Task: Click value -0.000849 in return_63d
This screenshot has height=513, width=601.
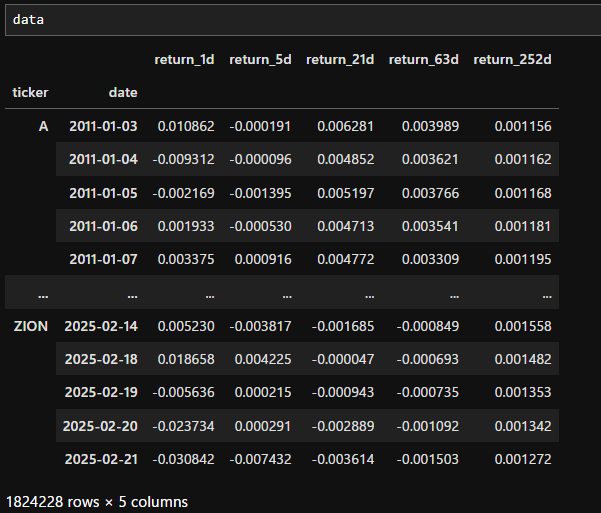Action: (427, 326)
